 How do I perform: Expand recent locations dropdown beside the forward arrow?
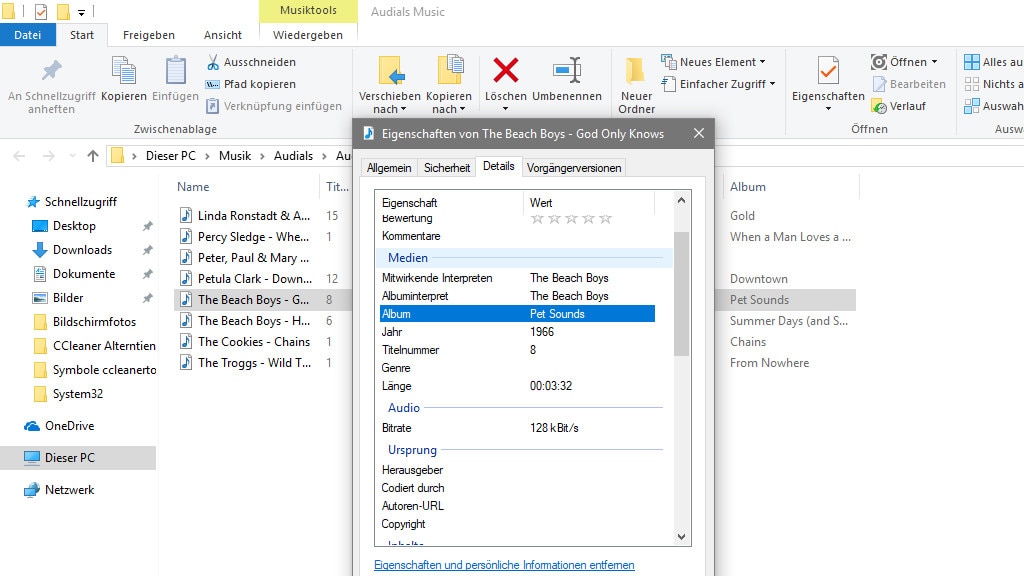click(72, 156)
